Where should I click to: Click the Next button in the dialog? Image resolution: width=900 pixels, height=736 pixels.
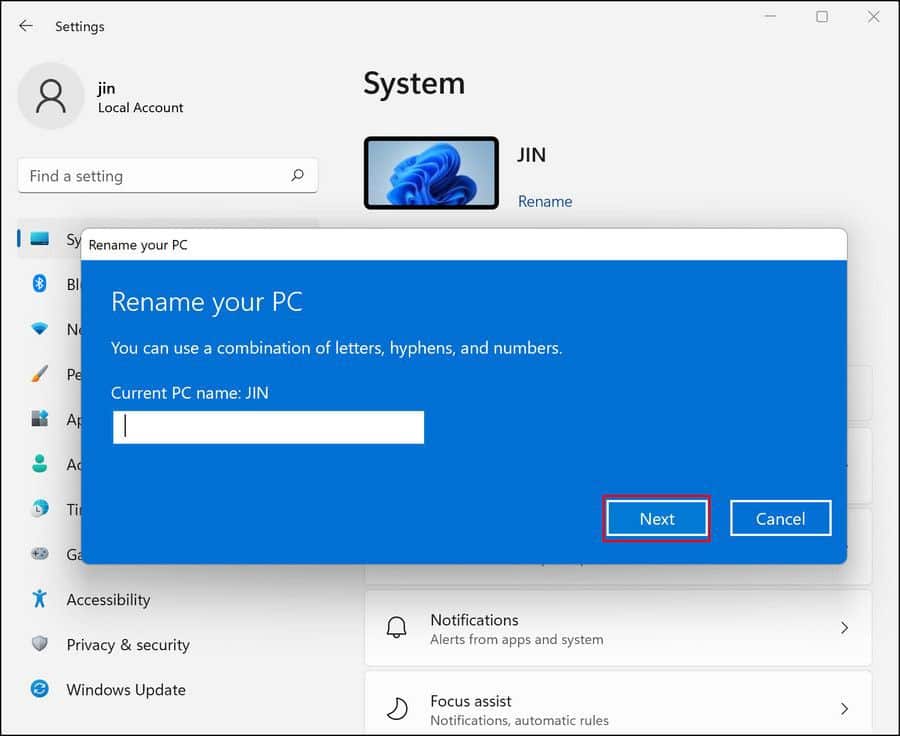[656, 518]
